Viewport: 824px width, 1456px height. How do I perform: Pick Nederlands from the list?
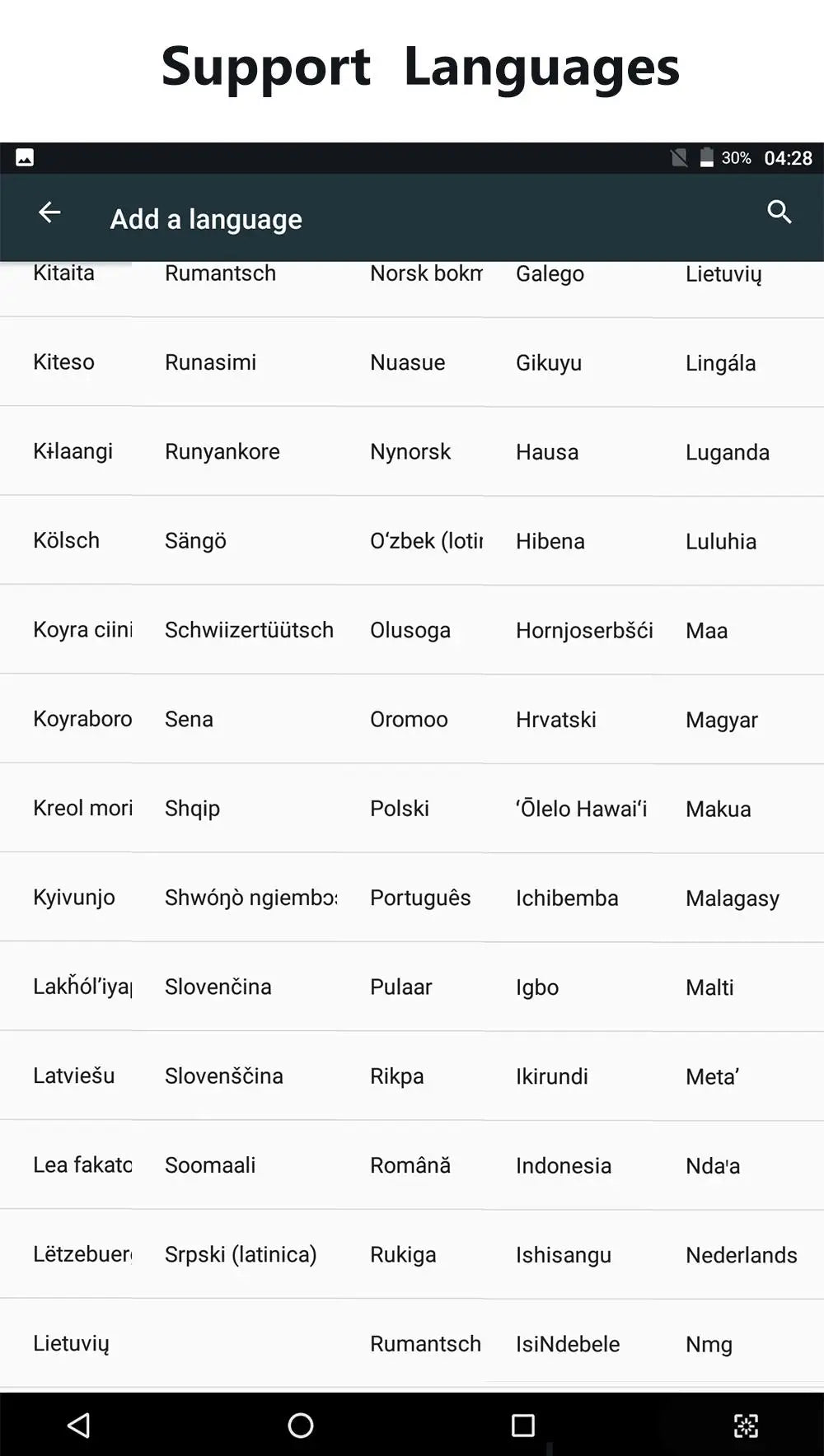(x=741, y=1255)
